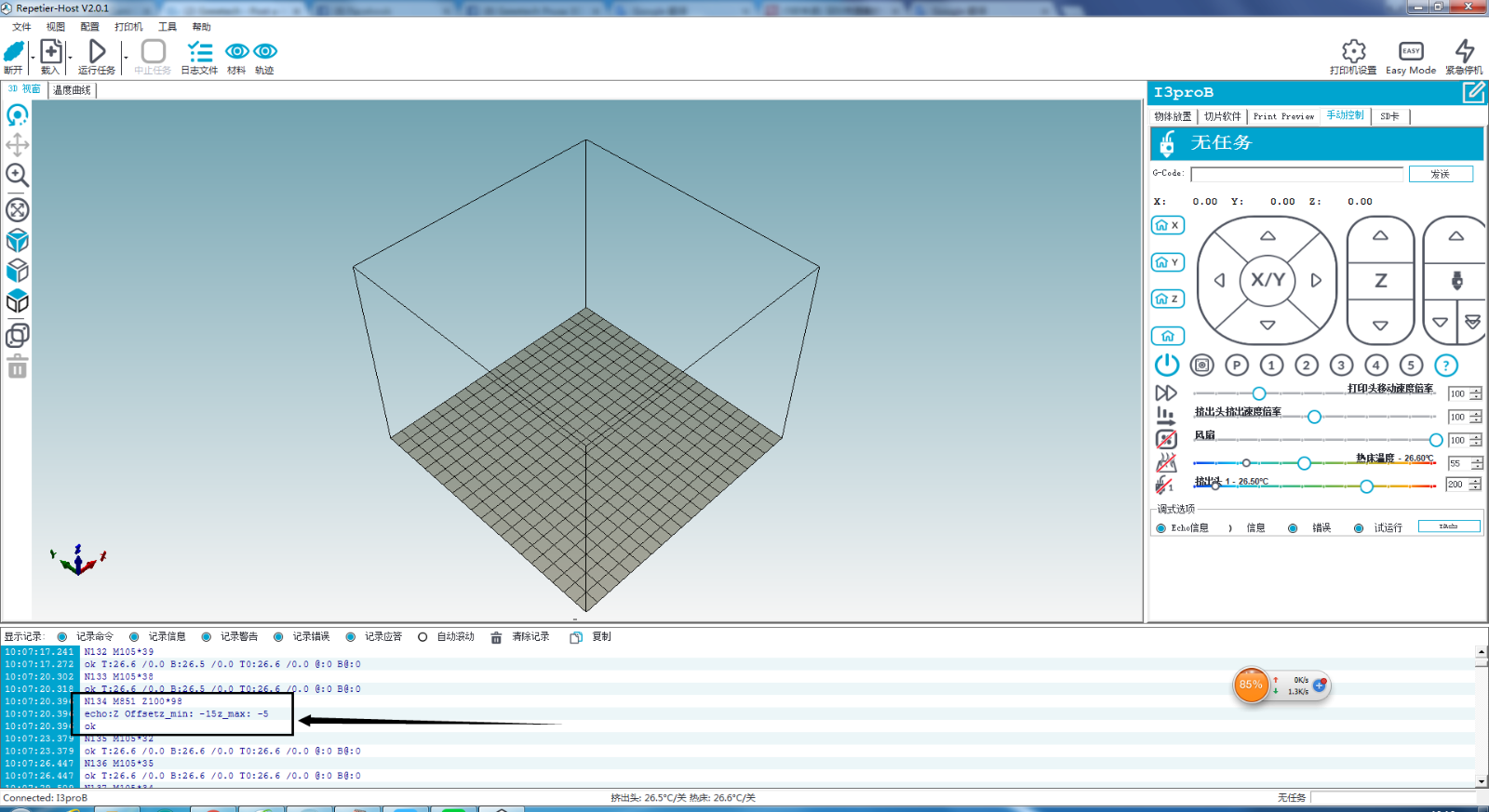Toggle 试运行 dry run option

coord(1359,528)
